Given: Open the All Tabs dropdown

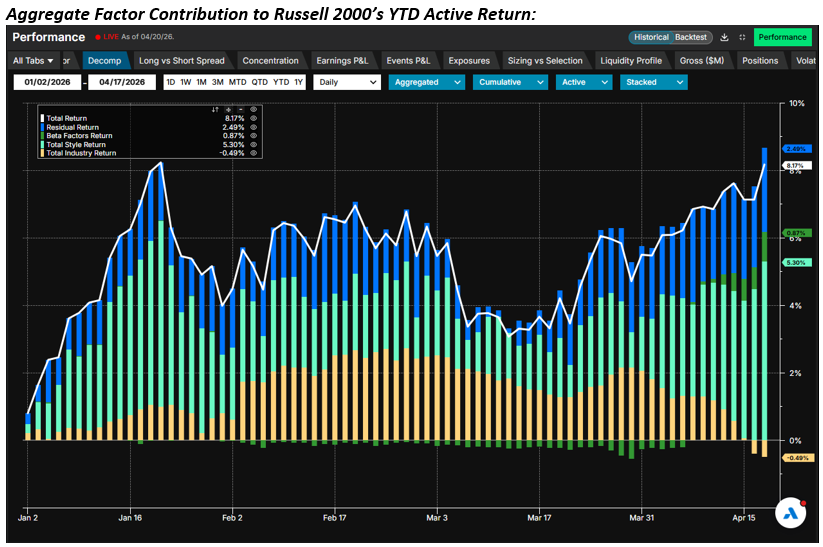Looking at the screenshot, I should [35, 61].
